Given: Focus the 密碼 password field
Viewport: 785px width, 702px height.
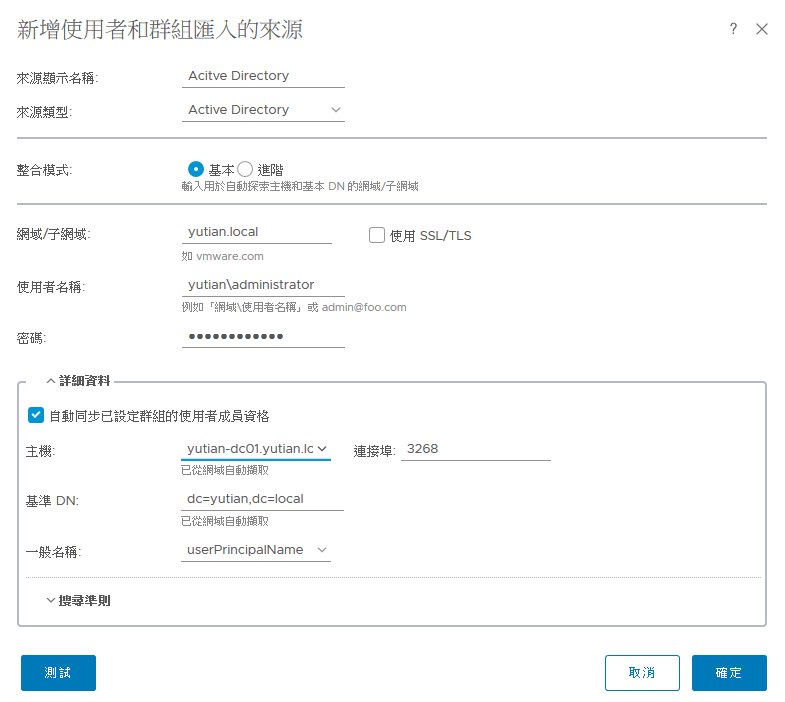Looking at the screenshot, I should pyautogui.click(x=263, y=336).
